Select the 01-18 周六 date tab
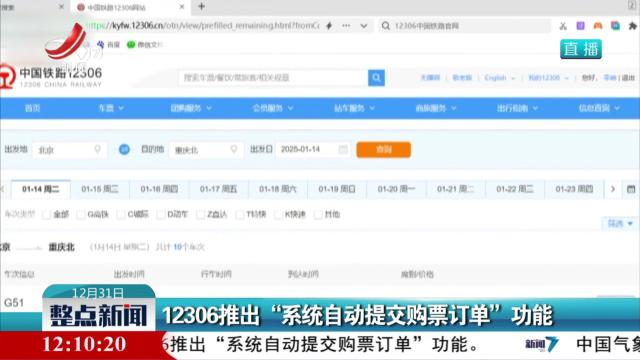The height and width of the screenshot is (360, 640). (278, 189)
